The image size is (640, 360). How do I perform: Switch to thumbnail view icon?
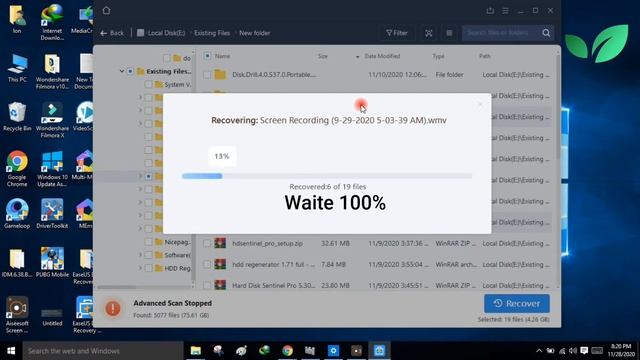429,33
